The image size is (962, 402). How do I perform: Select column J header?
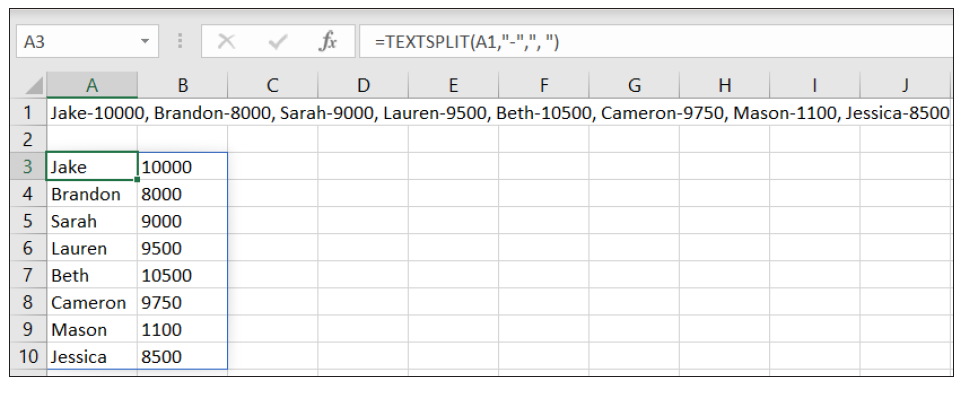[904, 86]
